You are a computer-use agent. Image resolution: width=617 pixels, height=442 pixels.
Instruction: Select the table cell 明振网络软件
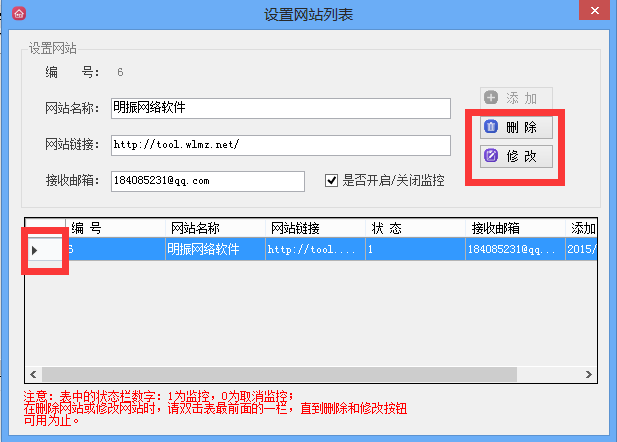coord(216,249)
